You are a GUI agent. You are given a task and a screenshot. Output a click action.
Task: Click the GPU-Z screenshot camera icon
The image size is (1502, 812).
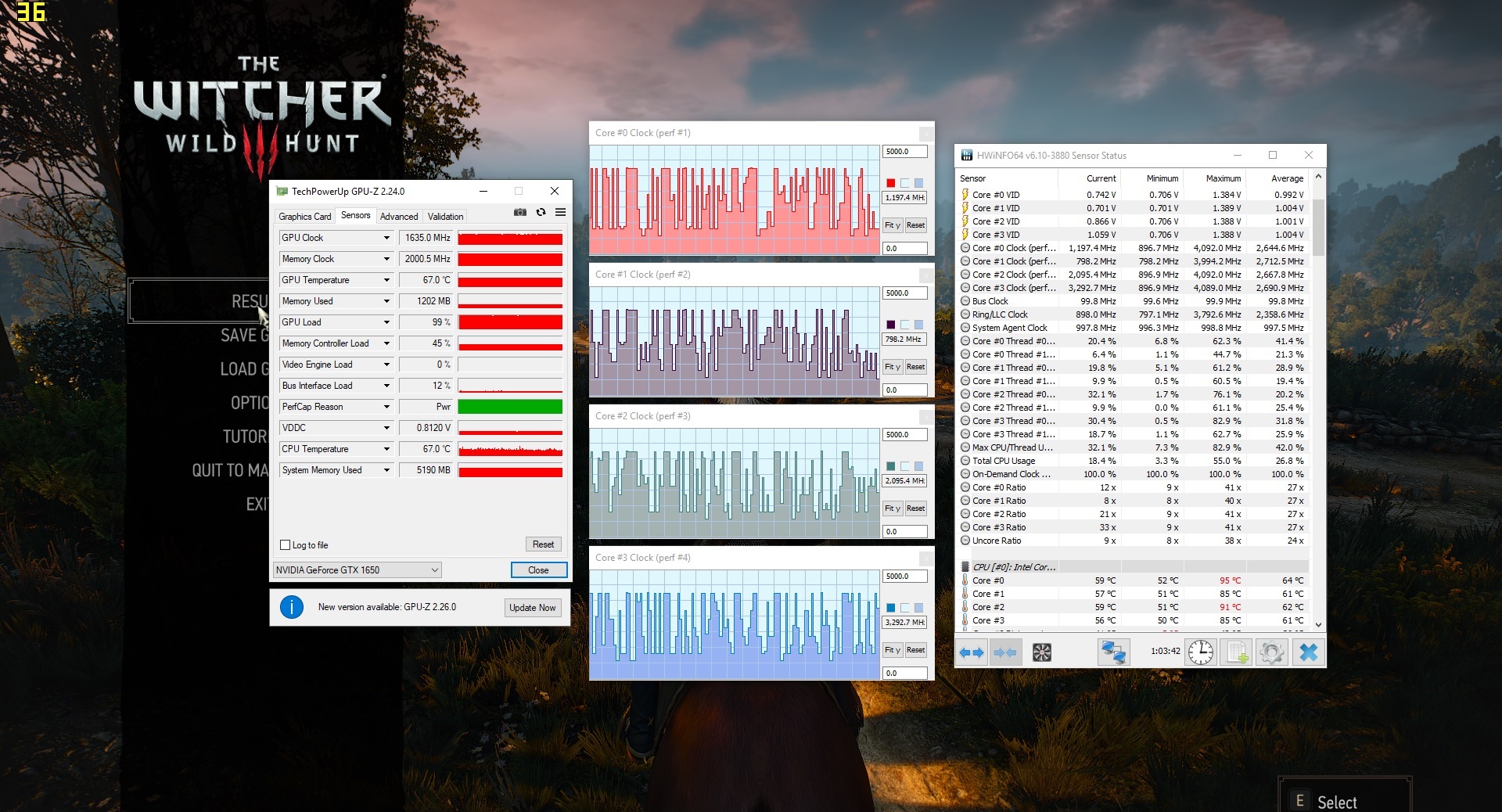pyautogui.click(x=520, y=212)
